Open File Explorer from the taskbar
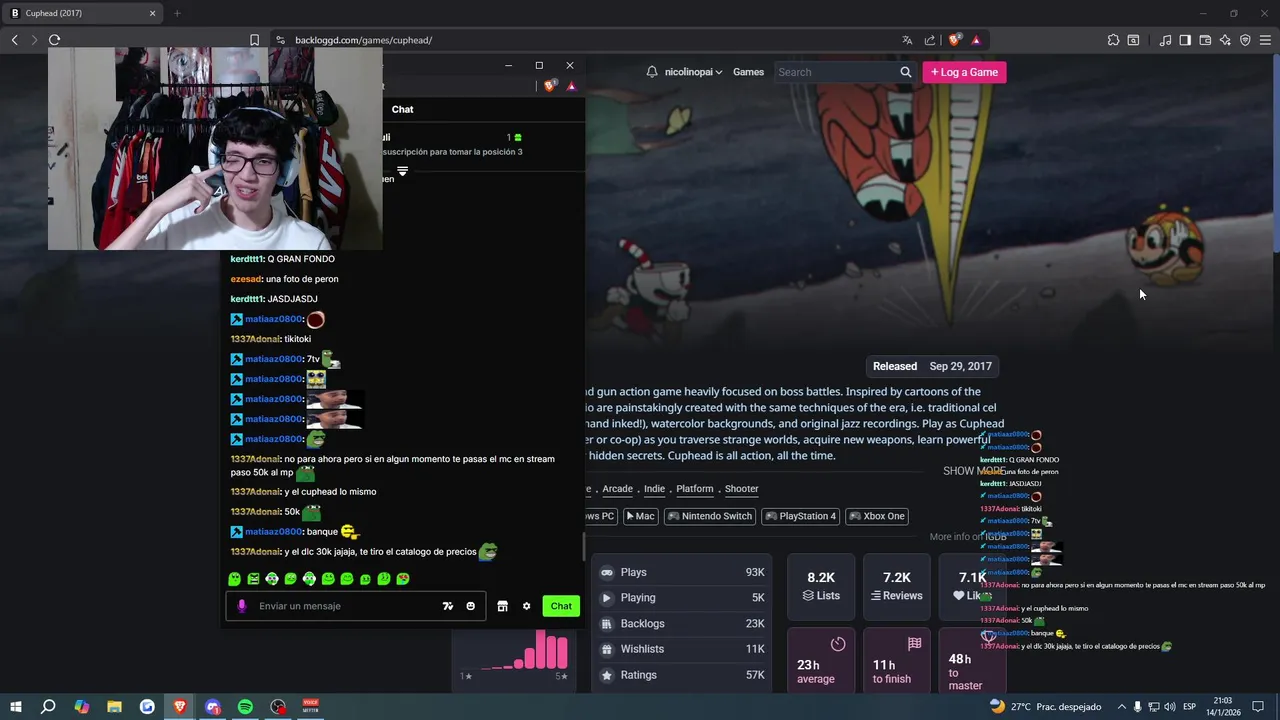The width and height of the screenshot is (1280, 720). click(114, 707)
